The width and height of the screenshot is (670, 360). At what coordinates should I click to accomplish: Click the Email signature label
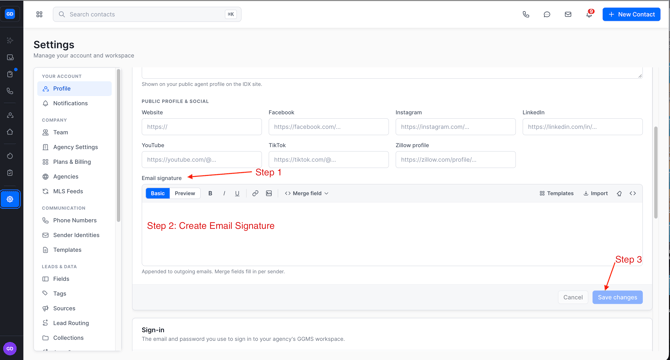(162, 178)
